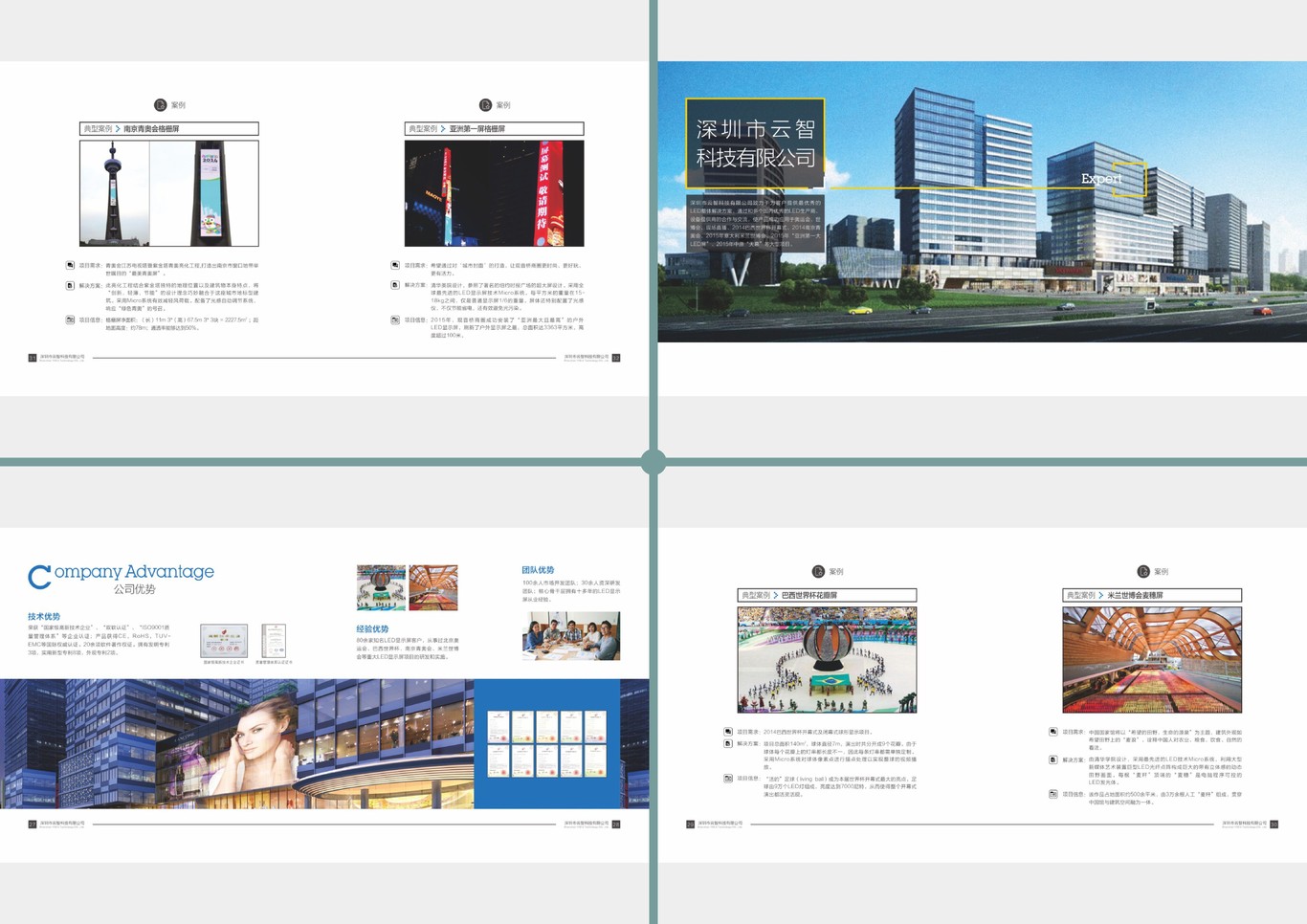Select the 米兰世博会麦穗屏 case title
The image size is (1307, 924).
1135,595
